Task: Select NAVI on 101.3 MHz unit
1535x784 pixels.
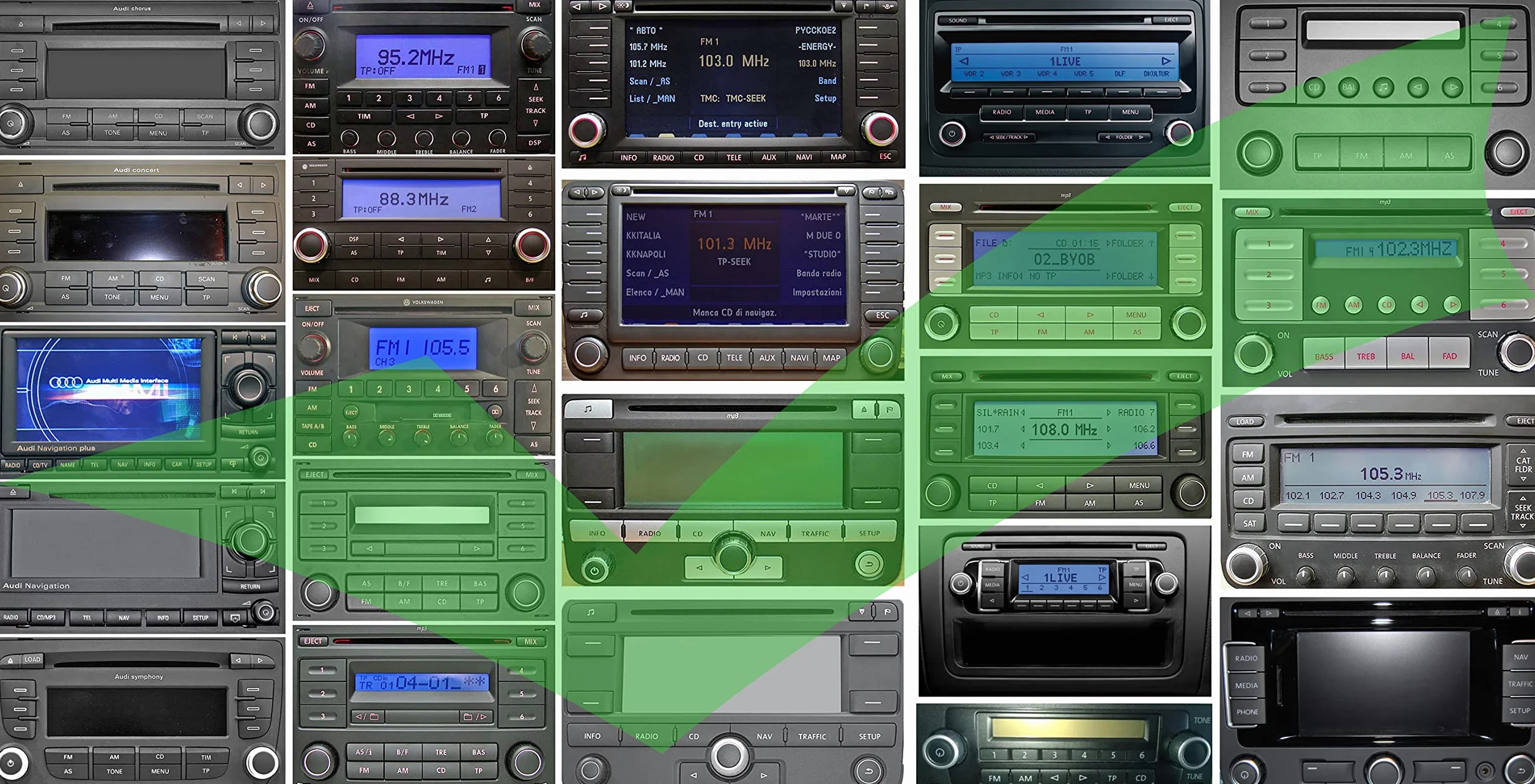Action: pos(799,358)
